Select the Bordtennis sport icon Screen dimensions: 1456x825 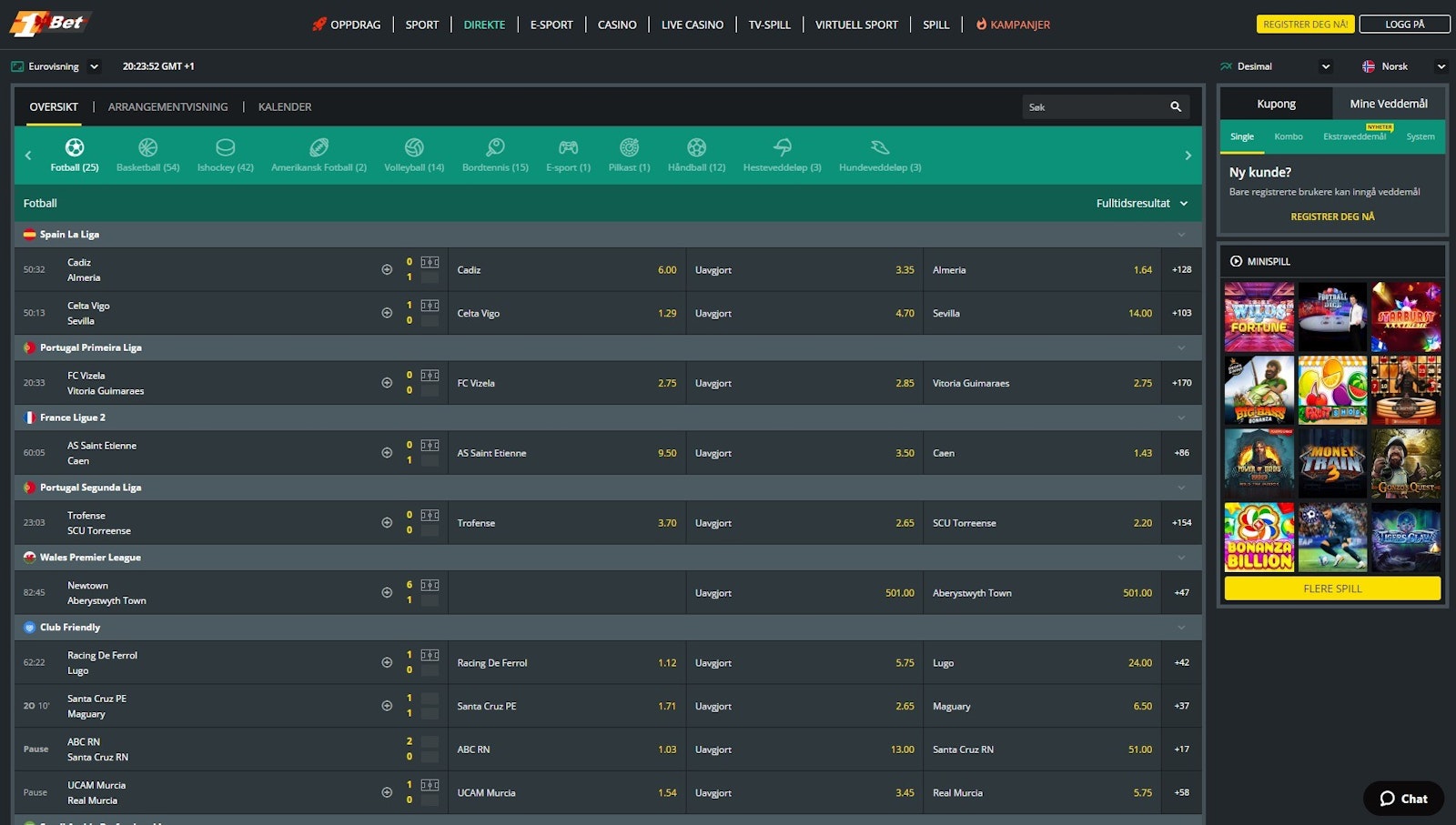pos(494,148)
